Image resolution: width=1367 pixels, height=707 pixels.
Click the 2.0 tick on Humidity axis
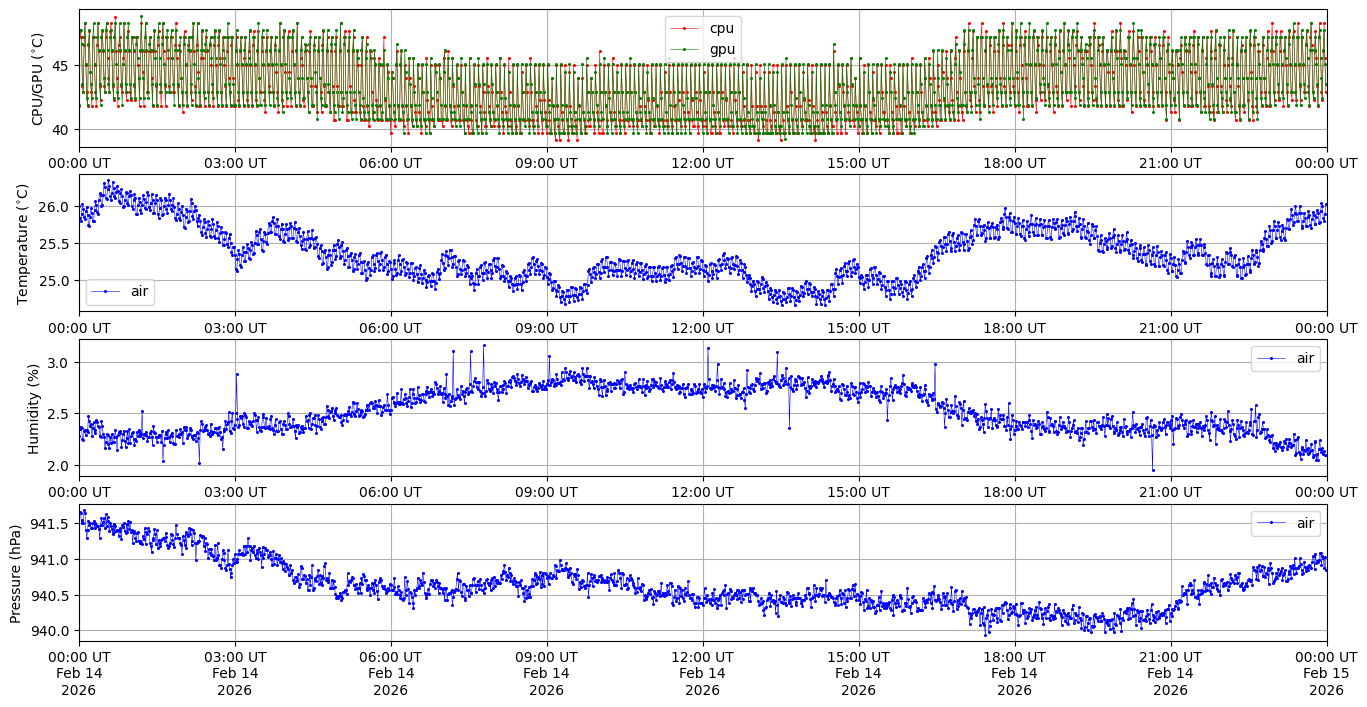[60, 466]
